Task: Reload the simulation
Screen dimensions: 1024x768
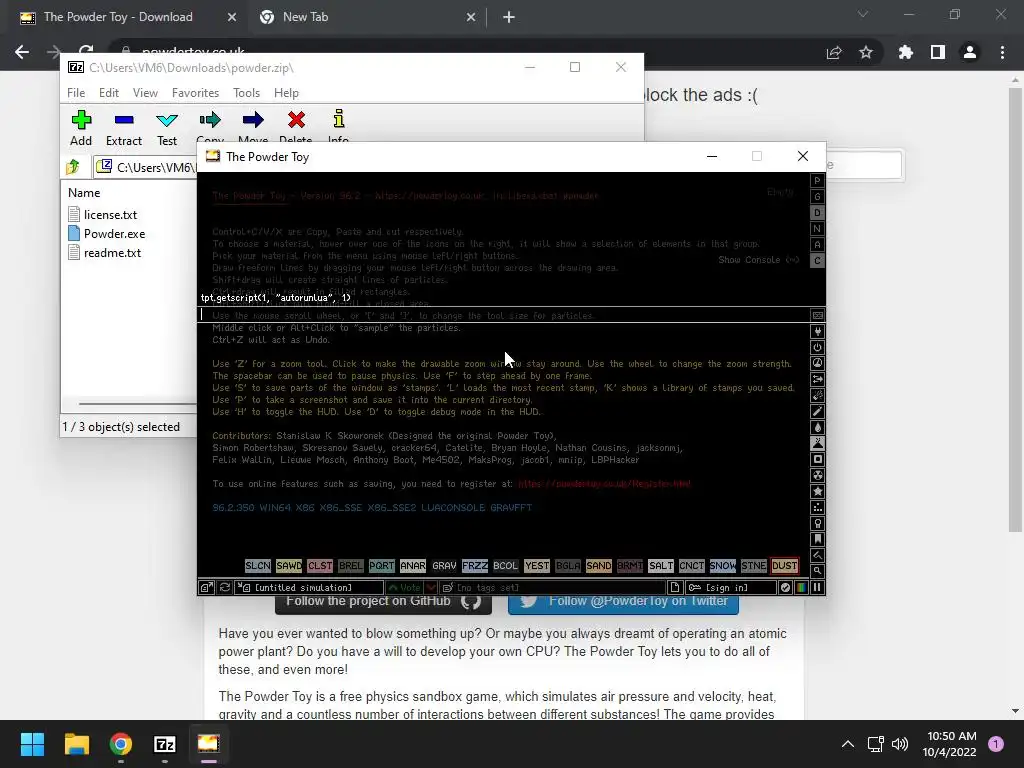Action: 225,588
